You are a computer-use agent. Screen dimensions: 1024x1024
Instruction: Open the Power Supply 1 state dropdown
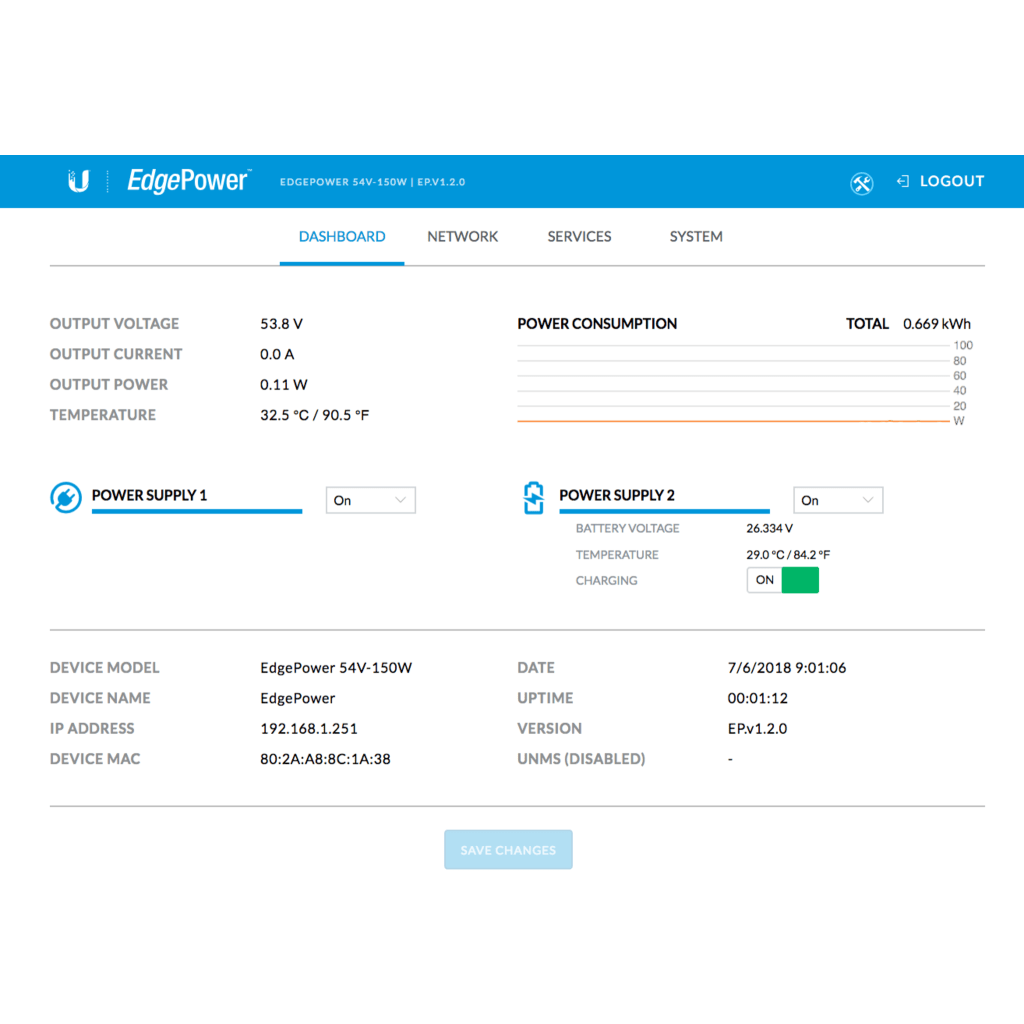370,500
